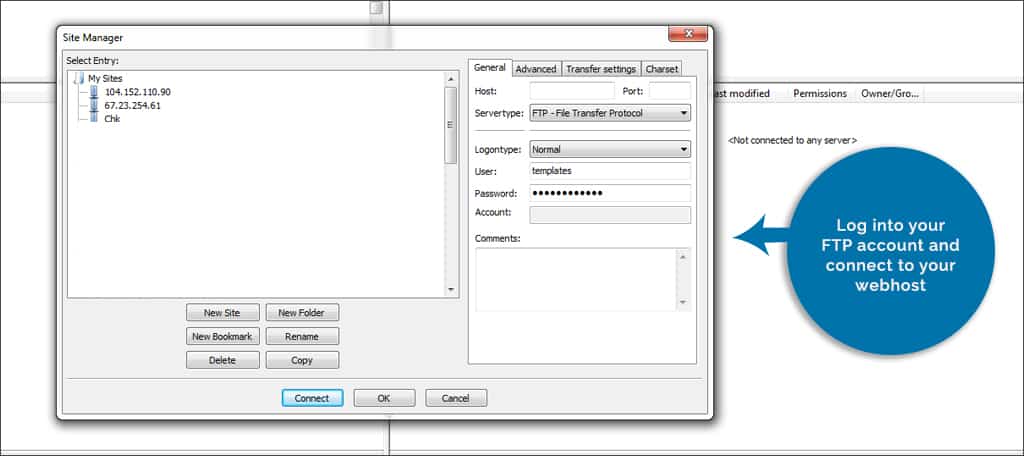Click the User field containing templates
Screen dimensions: 1024x456
[x=610, y=171]
